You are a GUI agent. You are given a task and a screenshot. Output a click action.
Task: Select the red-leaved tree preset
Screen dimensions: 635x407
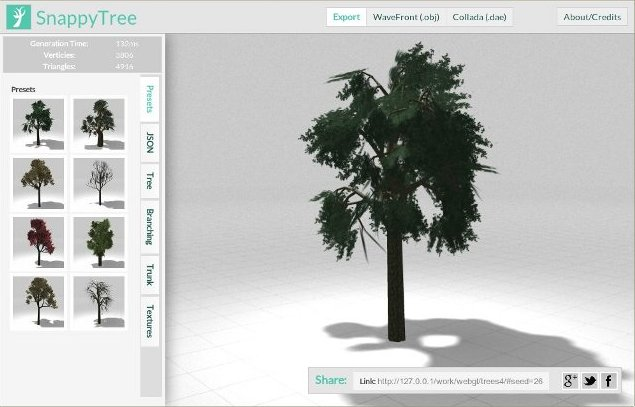[38, 242]
